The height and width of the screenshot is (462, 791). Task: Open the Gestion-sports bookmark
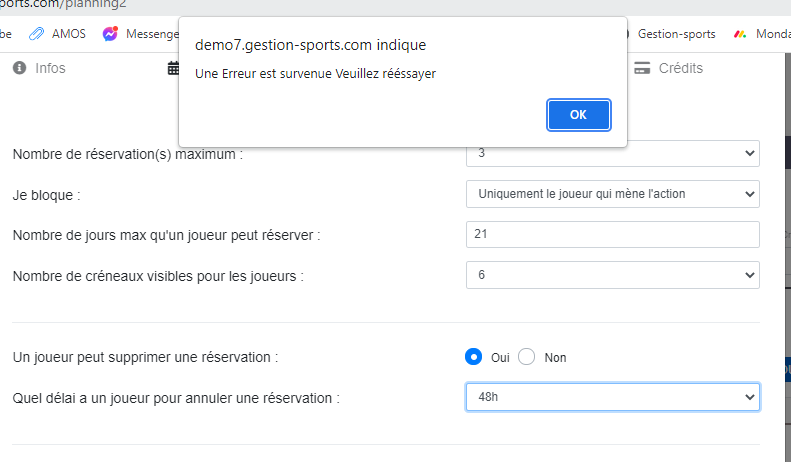676,33
